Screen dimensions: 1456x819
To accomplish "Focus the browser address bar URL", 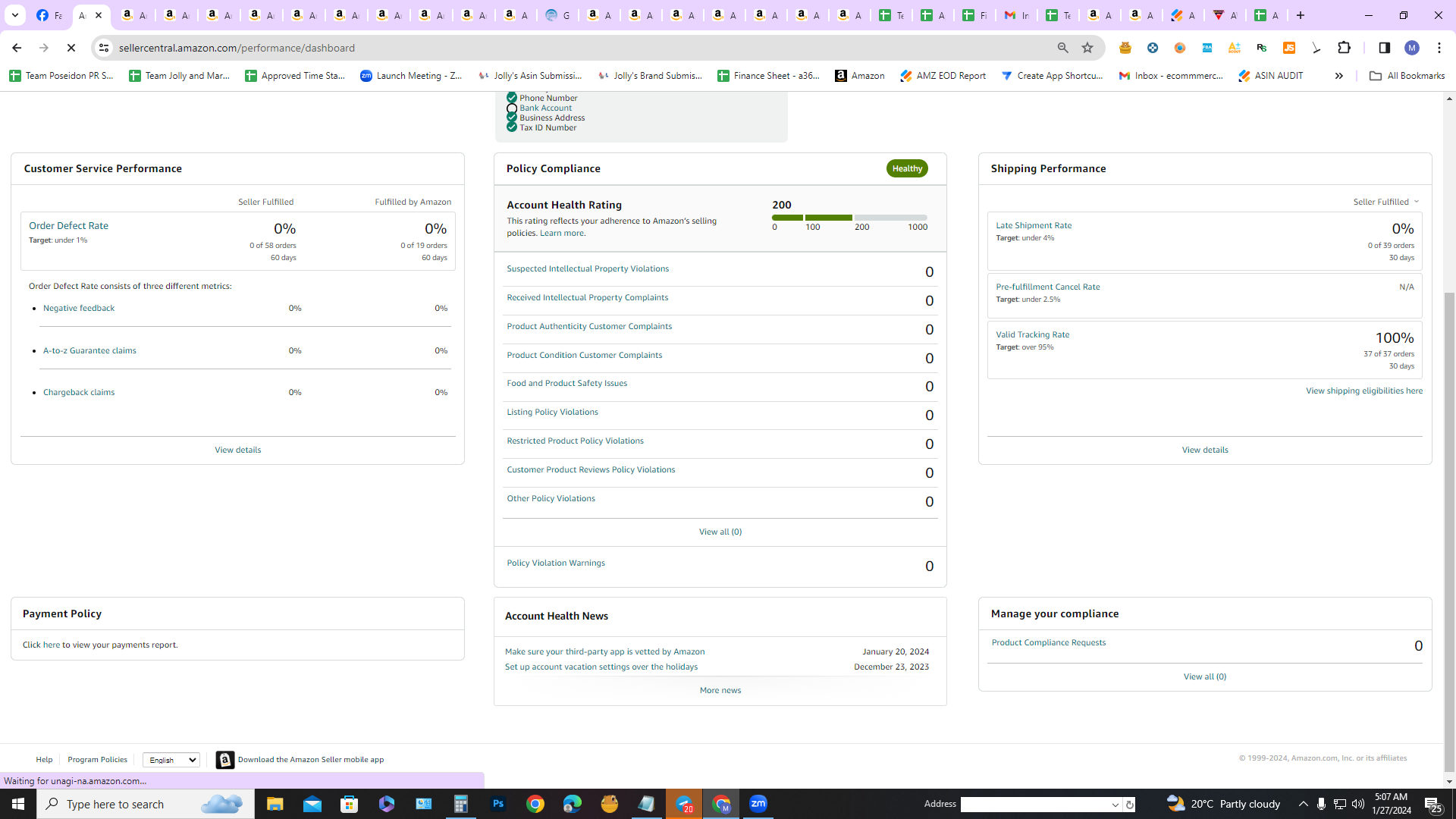I will [237, 48].
